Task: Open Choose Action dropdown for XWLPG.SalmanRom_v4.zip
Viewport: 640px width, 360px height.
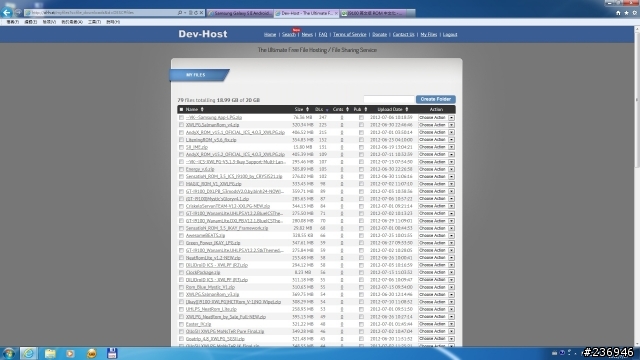Action: click(436, 125)
